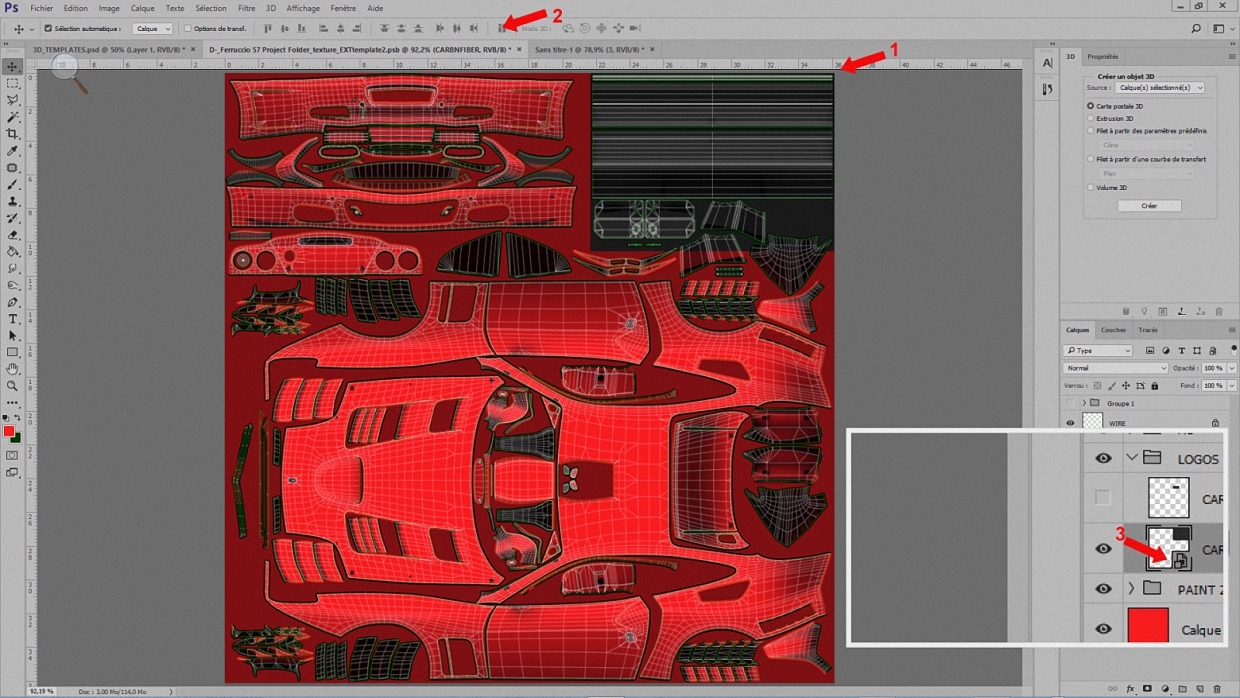Select the Volume 3D radio button
The width and height of the screenshot is (1240, 698).
1091,187
